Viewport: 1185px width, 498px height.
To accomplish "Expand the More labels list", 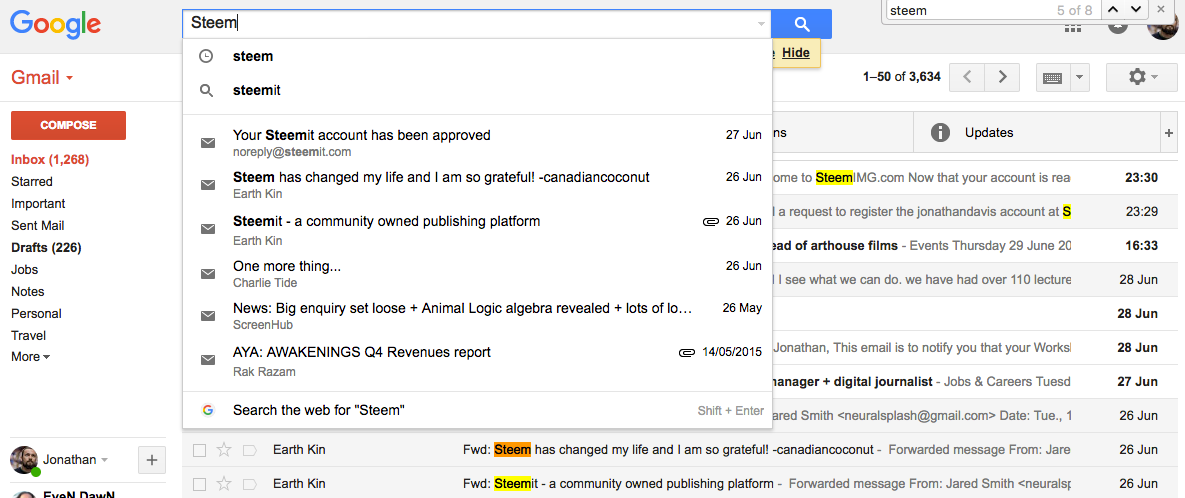I will coord(30,357).
